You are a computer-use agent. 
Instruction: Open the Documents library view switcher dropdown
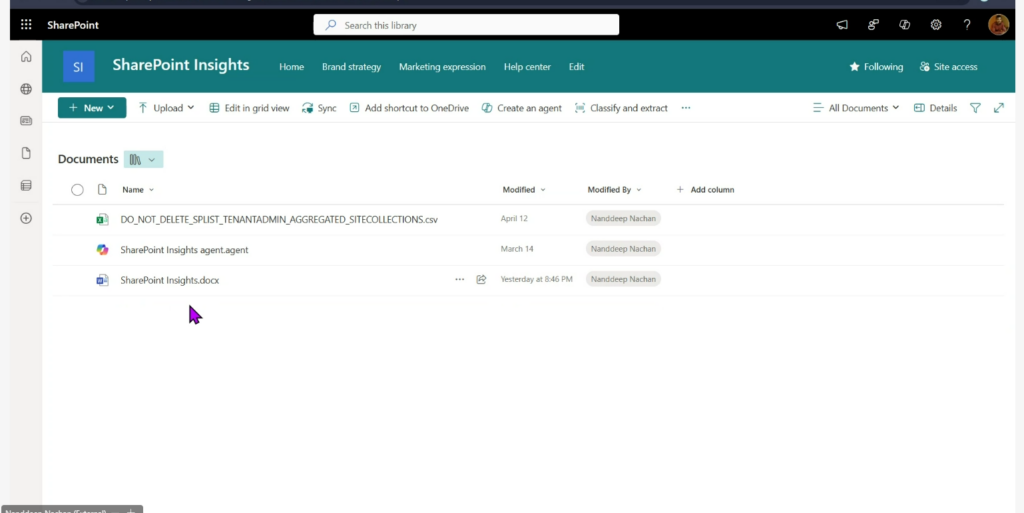(x=143, y=159)
